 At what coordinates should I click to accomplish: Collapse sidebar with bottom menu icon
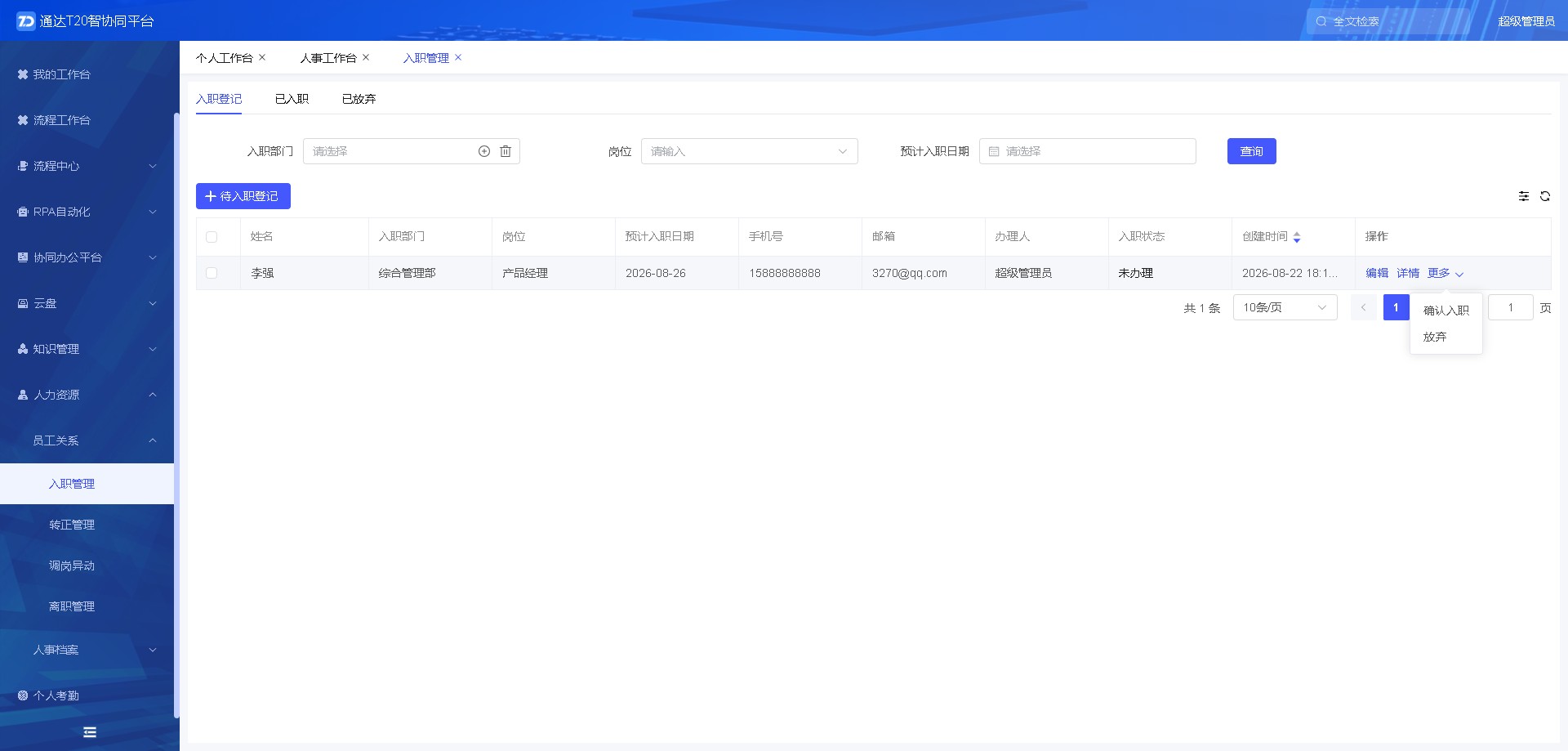point(90,732)
